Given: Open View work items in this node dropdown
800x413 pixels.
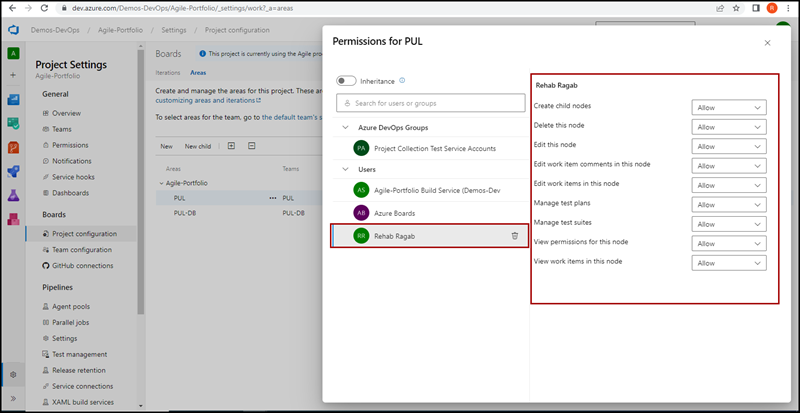Looking at the screenshot, I should [729, 263].
